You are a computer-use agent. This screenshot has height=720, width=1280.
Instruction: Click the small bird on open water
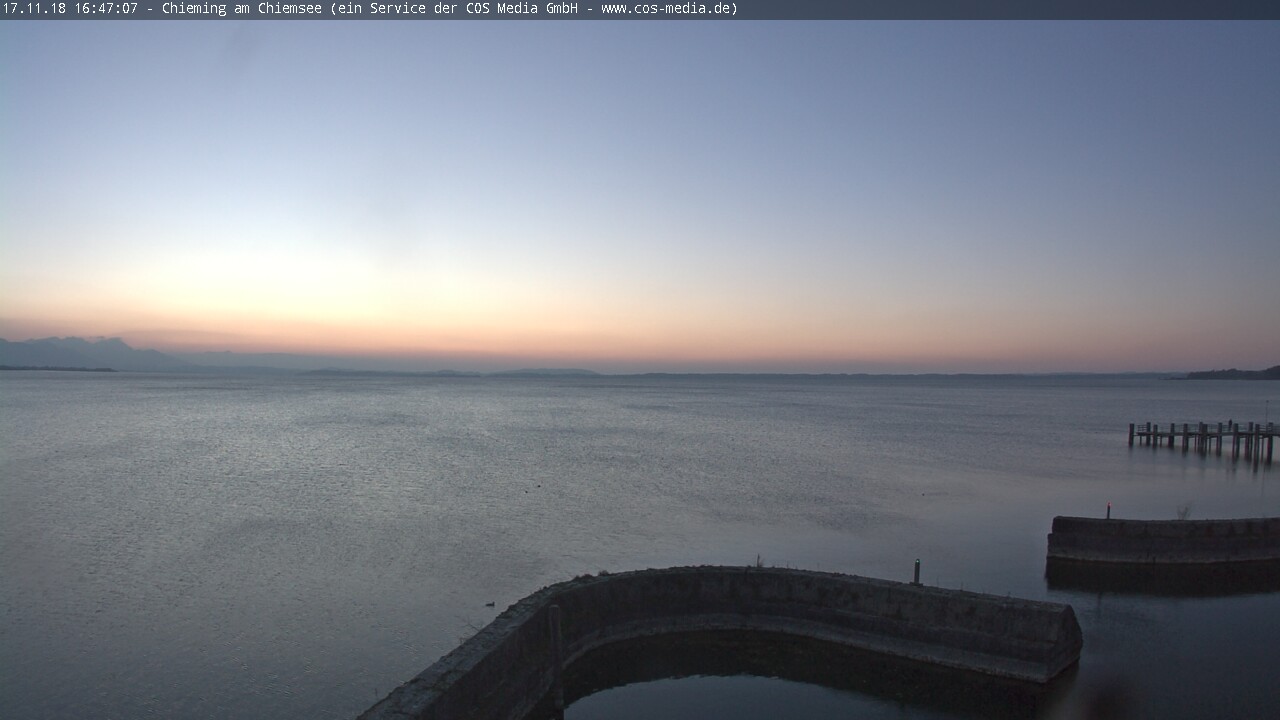pyautogui.click(x=537, y=487)
